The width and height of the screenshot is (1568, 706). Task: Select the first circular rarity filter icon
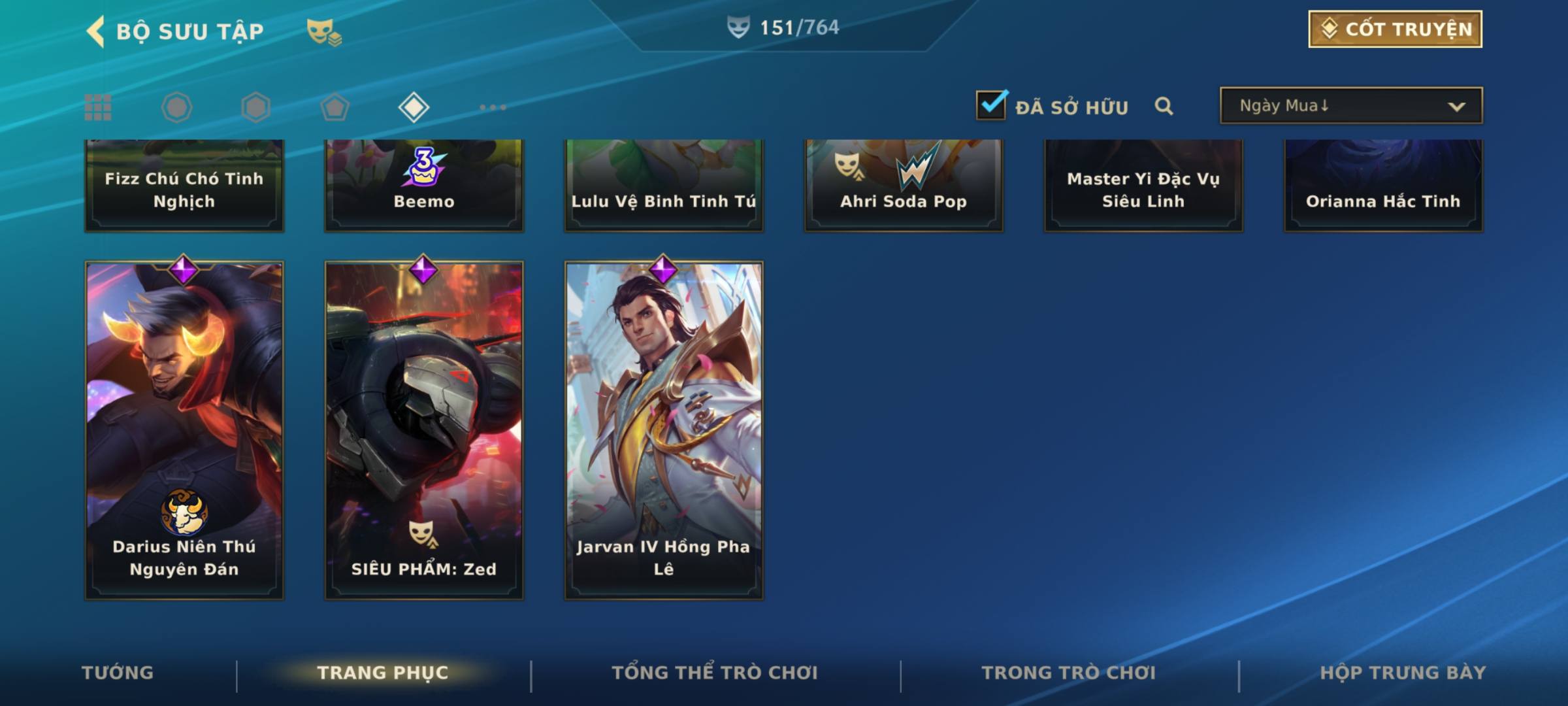[176, 107]
